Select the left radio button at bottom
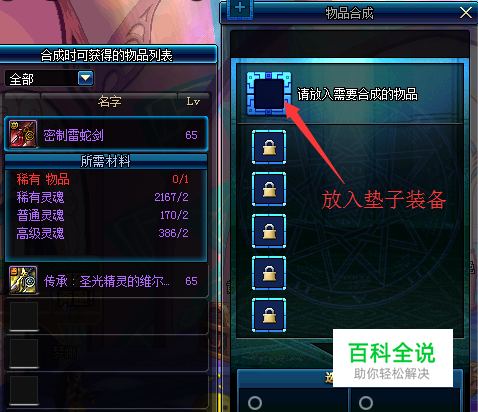The image size is (478, 412). 255,403
